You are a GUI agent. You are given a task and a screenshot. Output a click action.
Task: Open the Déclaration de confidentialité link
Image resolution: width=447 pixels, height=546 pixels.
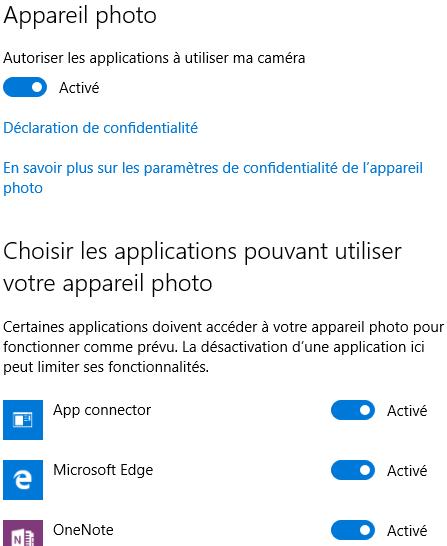pos(101,128)
